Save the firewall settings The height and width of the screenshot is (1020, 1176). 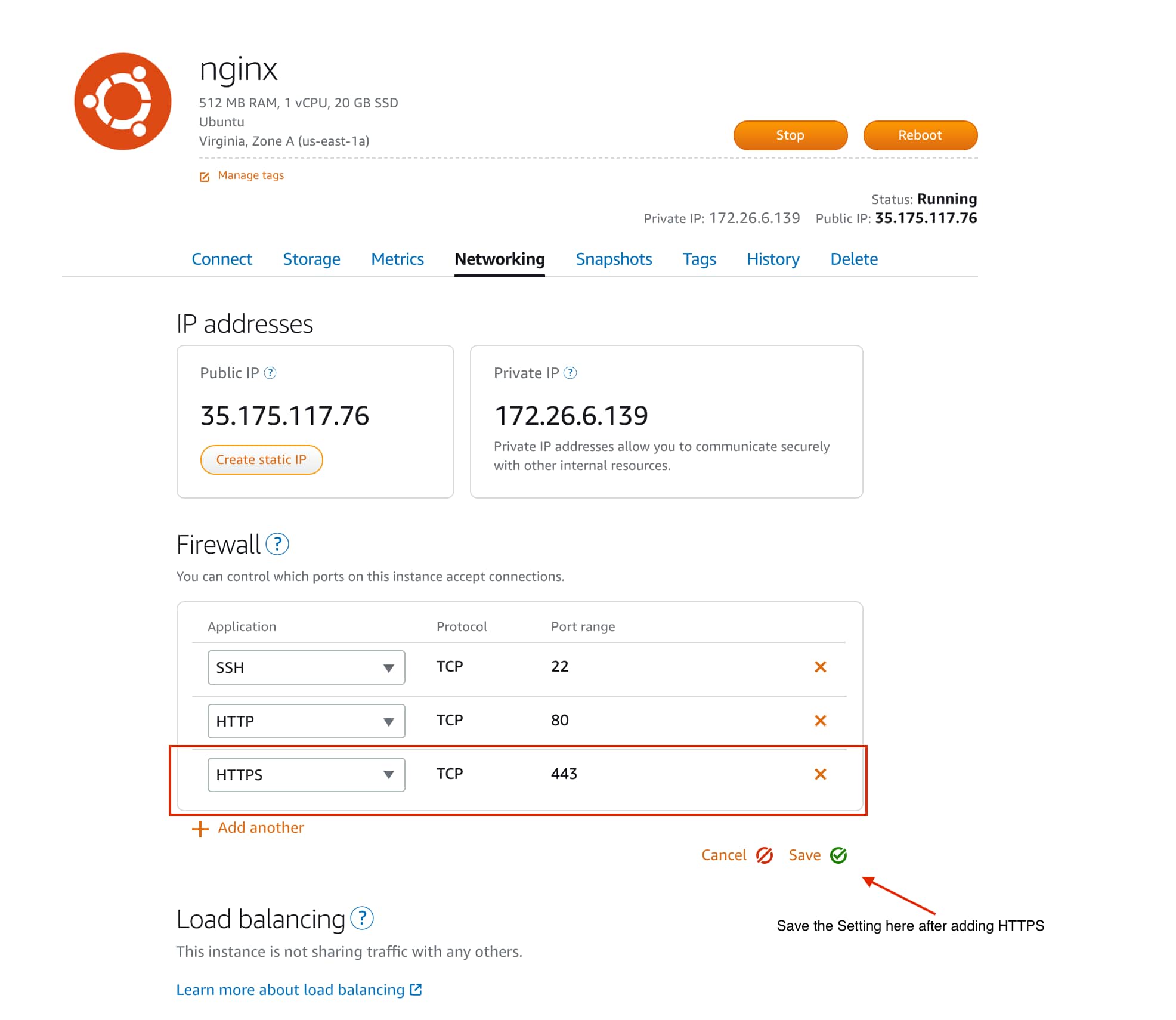click(x=804, y=855)
